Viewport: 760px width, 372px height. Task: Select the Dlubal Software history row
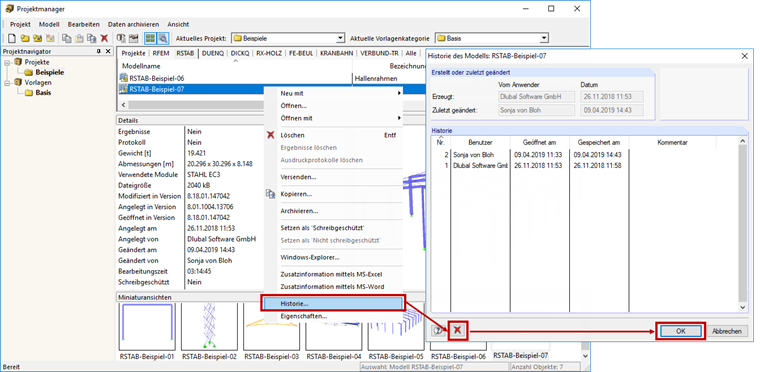(x=584, y=165)
